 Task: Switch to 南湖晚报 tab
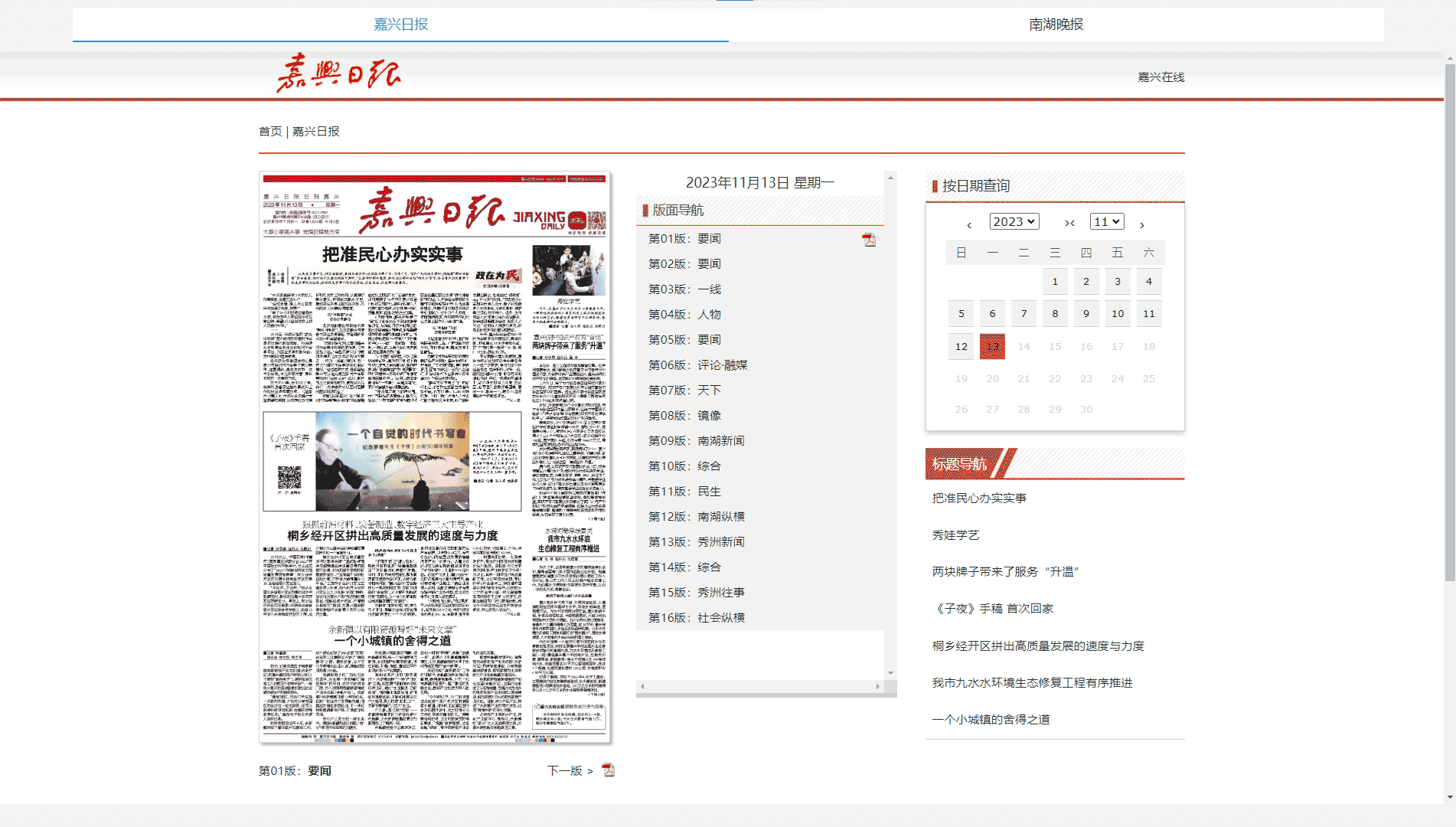pos(1056,25)
